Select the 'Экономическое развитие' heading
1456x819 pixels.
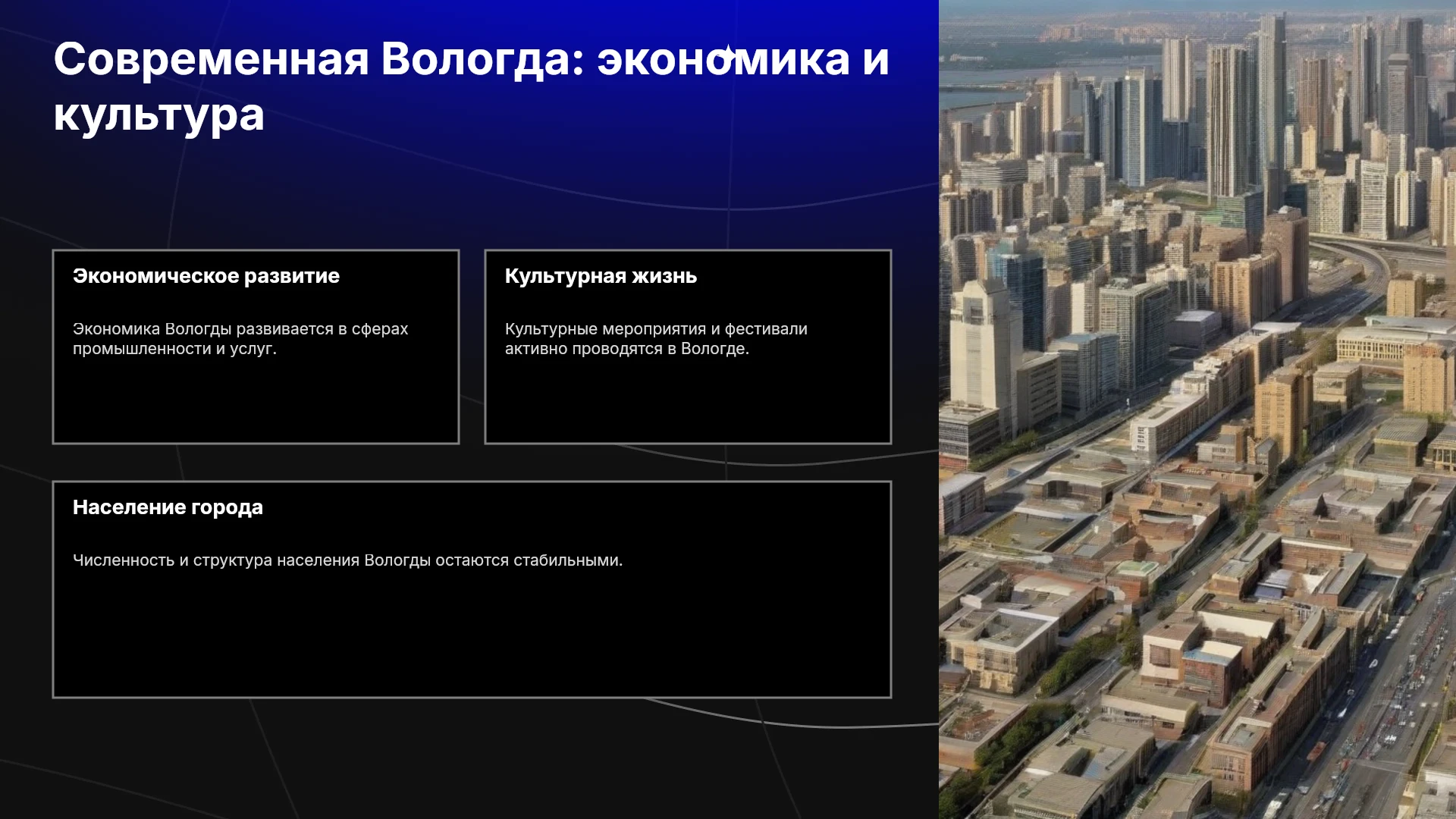click(x=206, y=276)
